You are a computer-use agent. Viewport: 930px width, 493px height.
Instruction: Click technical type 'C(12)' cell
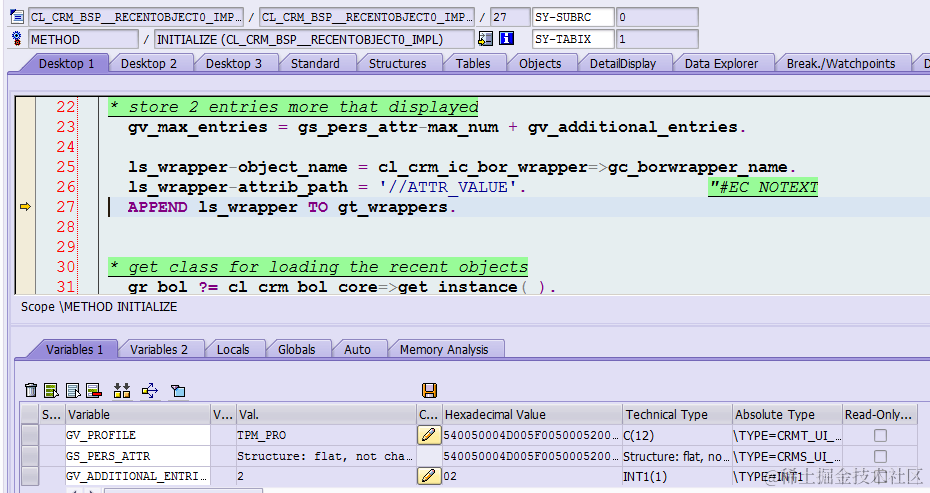pyautogui.click(x=677, y=435)
